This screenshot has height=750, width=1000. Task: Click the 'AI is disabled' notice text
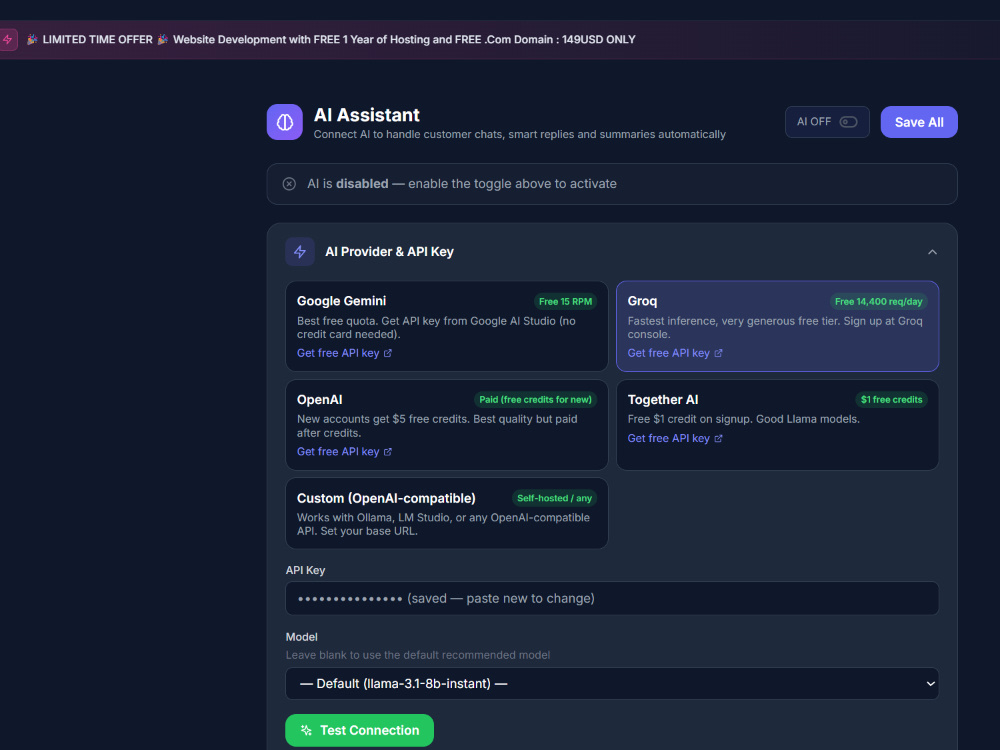click(462, 184)
